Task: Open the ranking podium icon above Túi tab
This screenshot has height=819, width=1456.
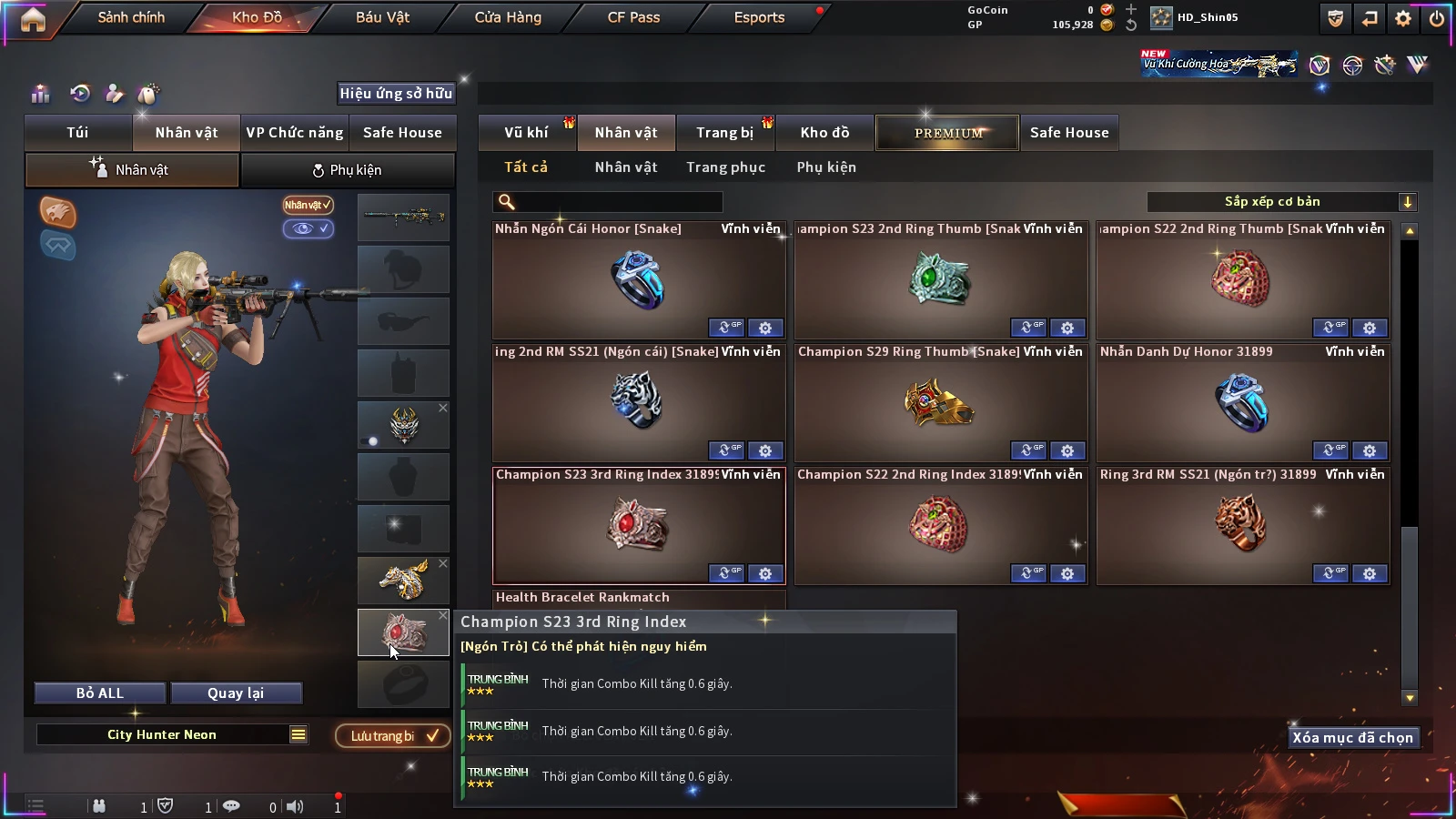Action: [x=40, y=94]
